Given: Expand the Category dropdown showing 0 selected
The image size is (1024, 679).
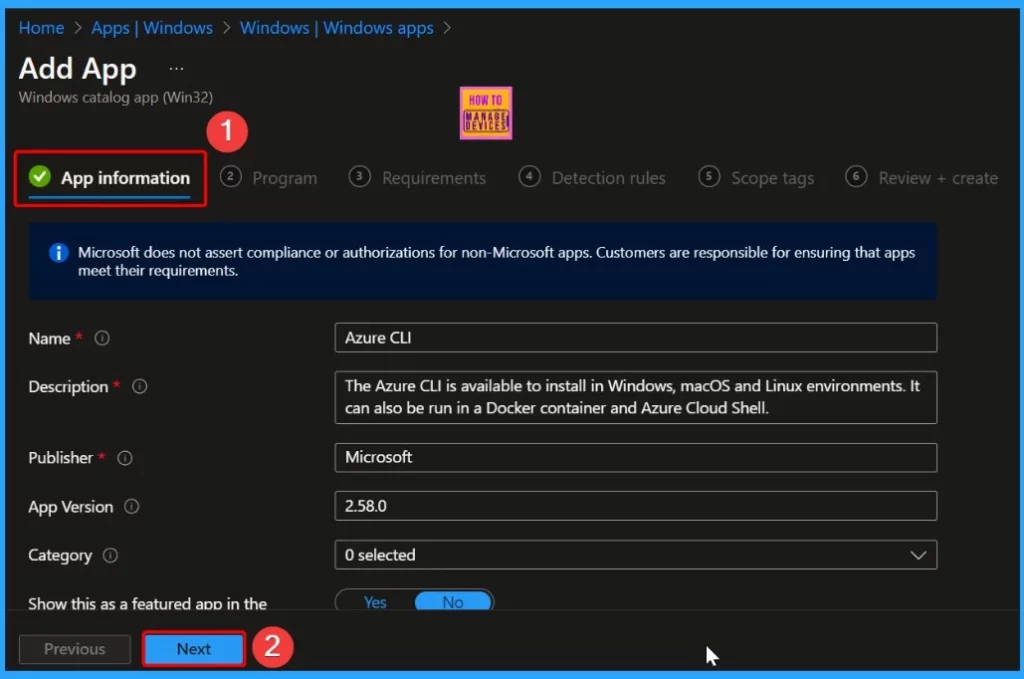Looking at the screenshot, I should 635,555.
